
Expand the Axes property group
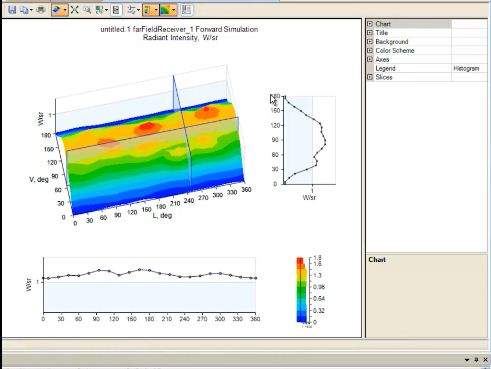(370, 59)
